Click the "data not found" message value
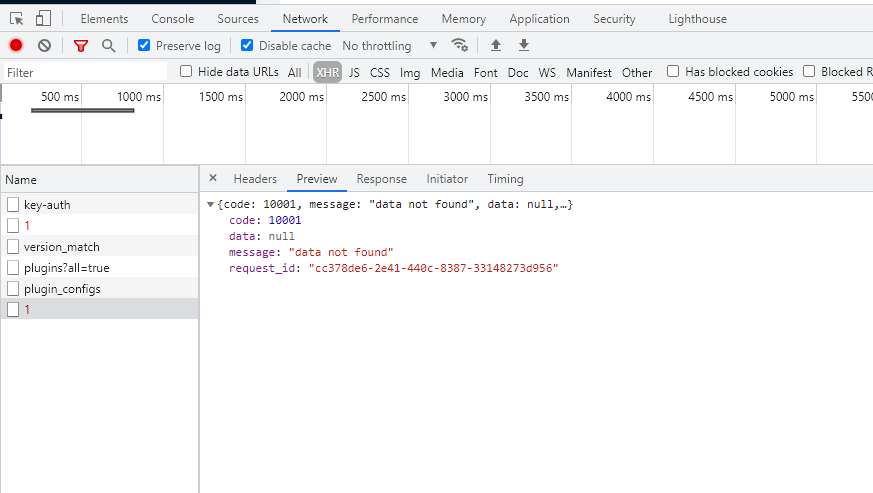This screenshot has height=493, width=873. coord(341,252)
